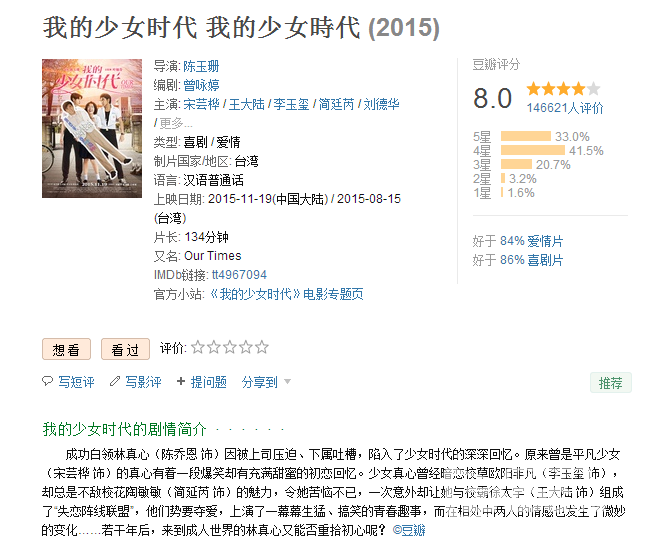Screen dimensions: 654x553
Task: Open the IMDb link tt4967094
Action: point(239,275)
